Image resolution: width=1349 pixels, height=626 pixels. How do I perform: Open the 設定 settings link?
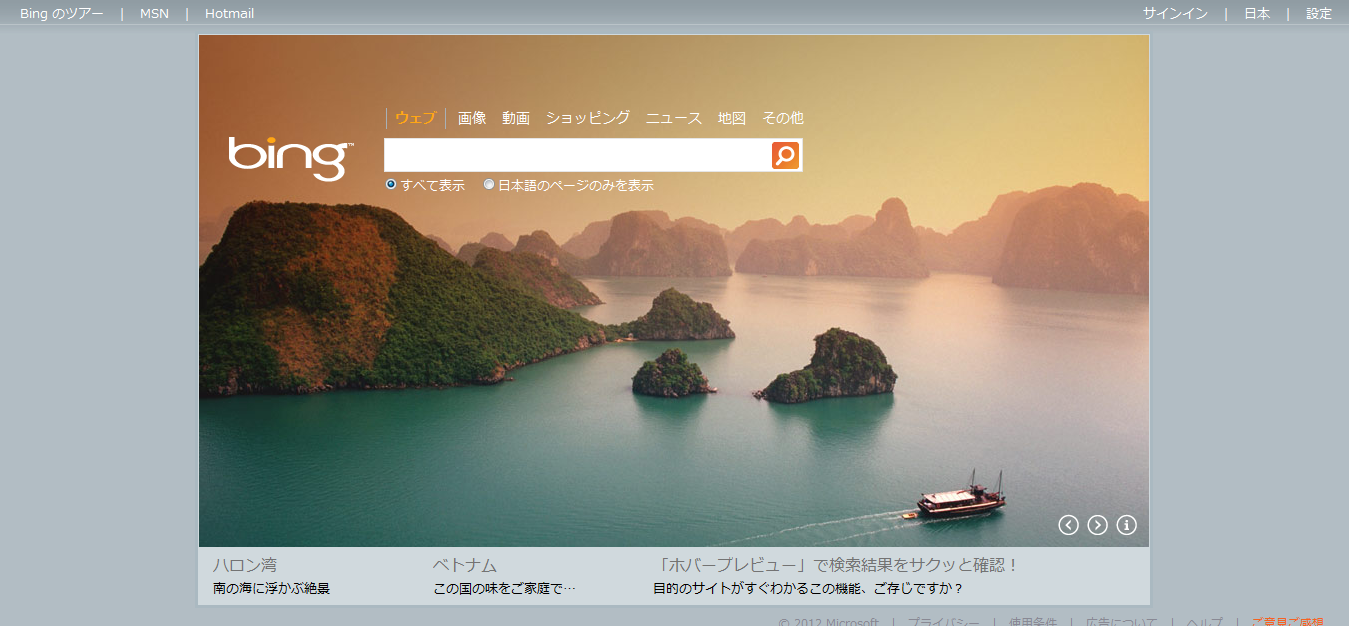point(1319,14)
